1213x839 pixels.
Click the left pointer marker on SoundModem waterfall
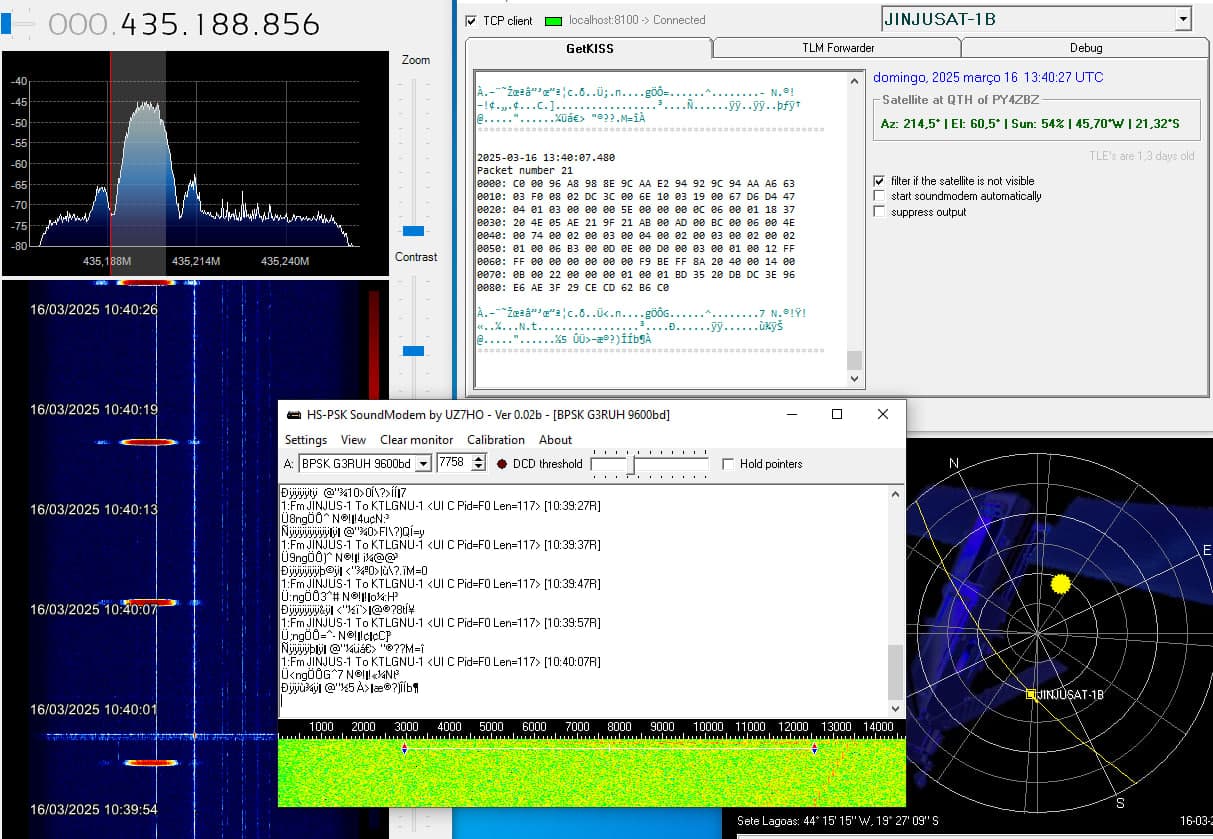404,748
